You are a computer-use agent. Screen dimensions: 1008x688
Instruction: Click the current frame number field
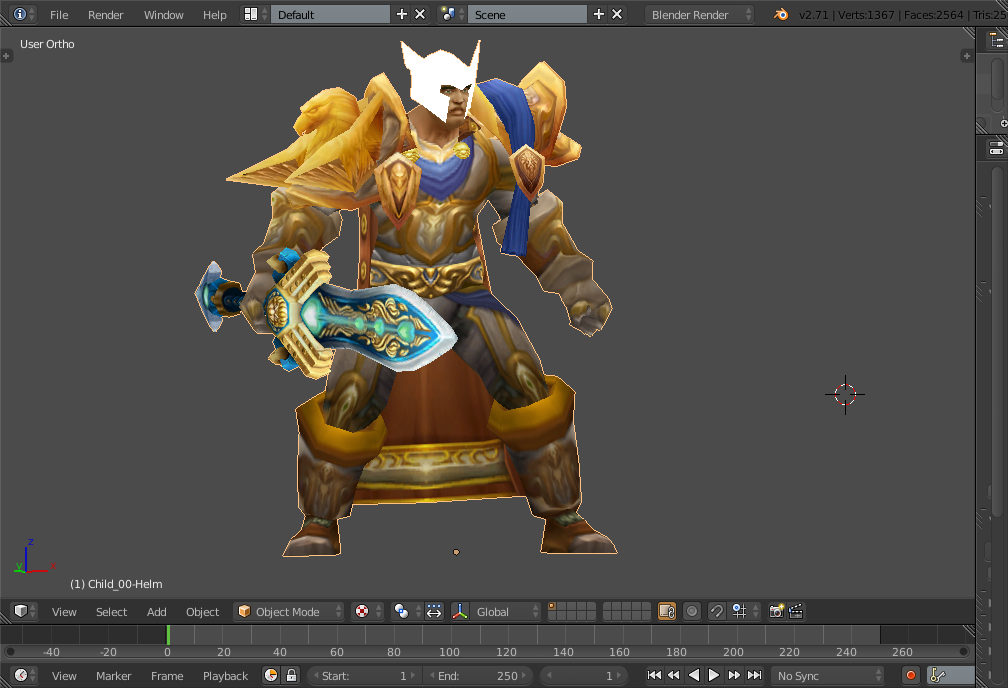pyautogui.click(x=584, y=675)
